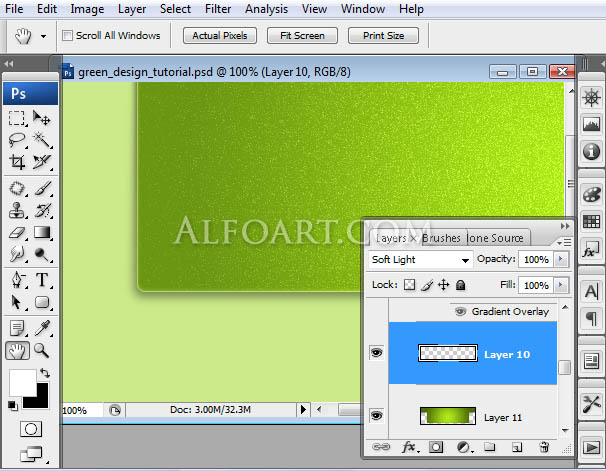This screenshot has height=471, width=606.
Task: Select the Zoom tool
Action: [x=41, y=350]
